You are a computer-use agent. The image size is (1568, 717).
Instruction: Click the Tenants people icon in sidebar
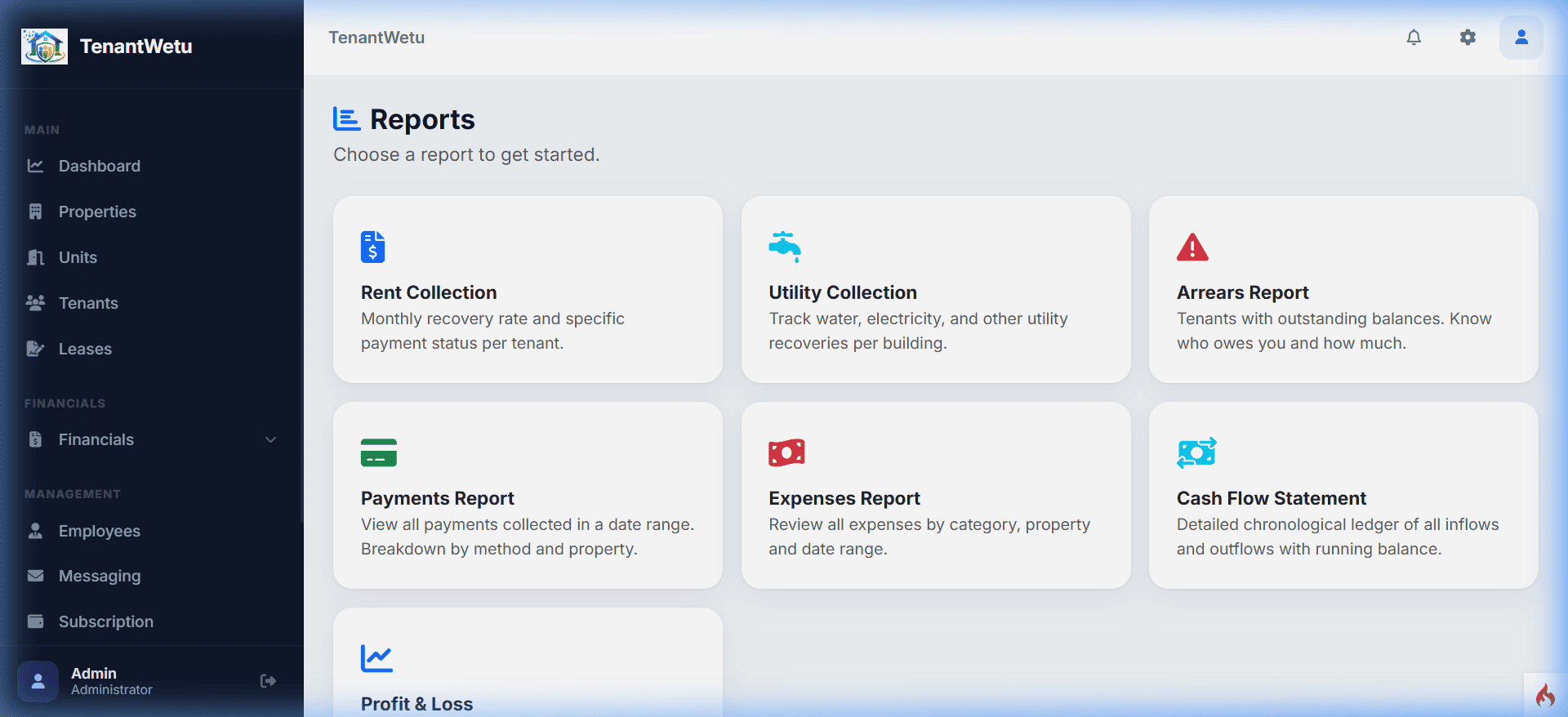35,303
